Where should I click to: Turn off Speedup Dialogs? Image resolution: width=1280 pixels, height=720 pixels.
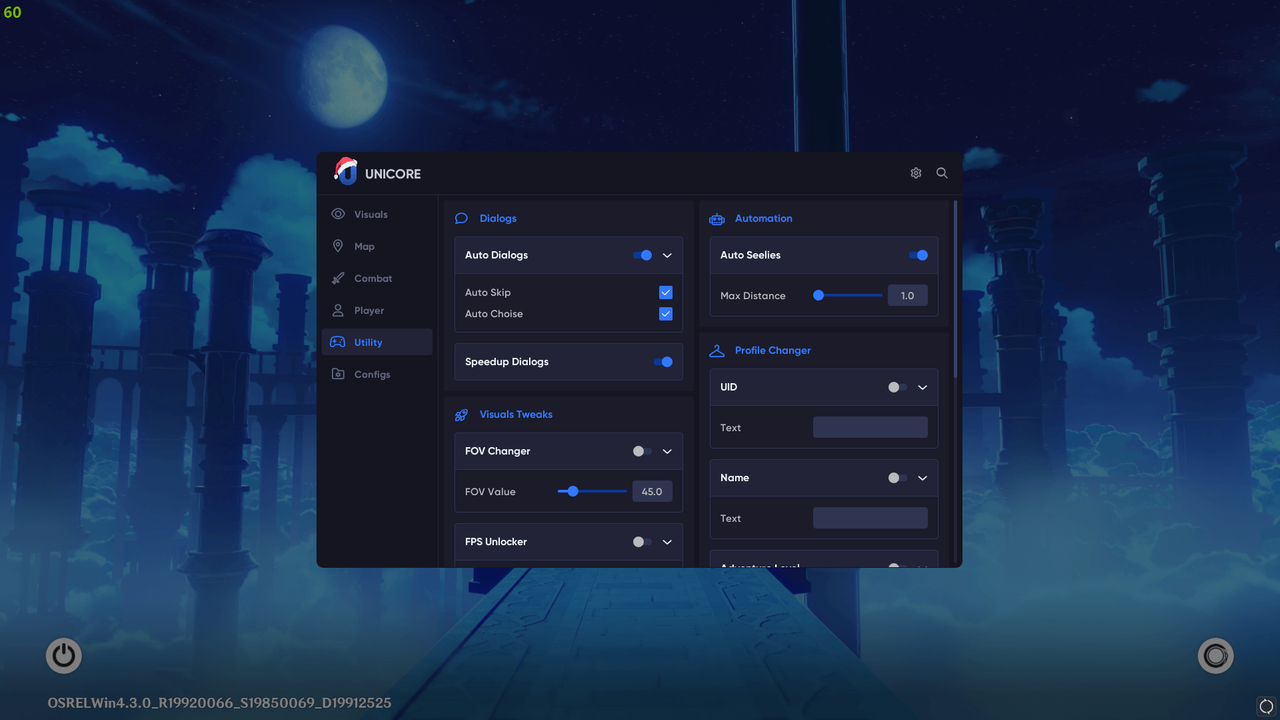663,361
